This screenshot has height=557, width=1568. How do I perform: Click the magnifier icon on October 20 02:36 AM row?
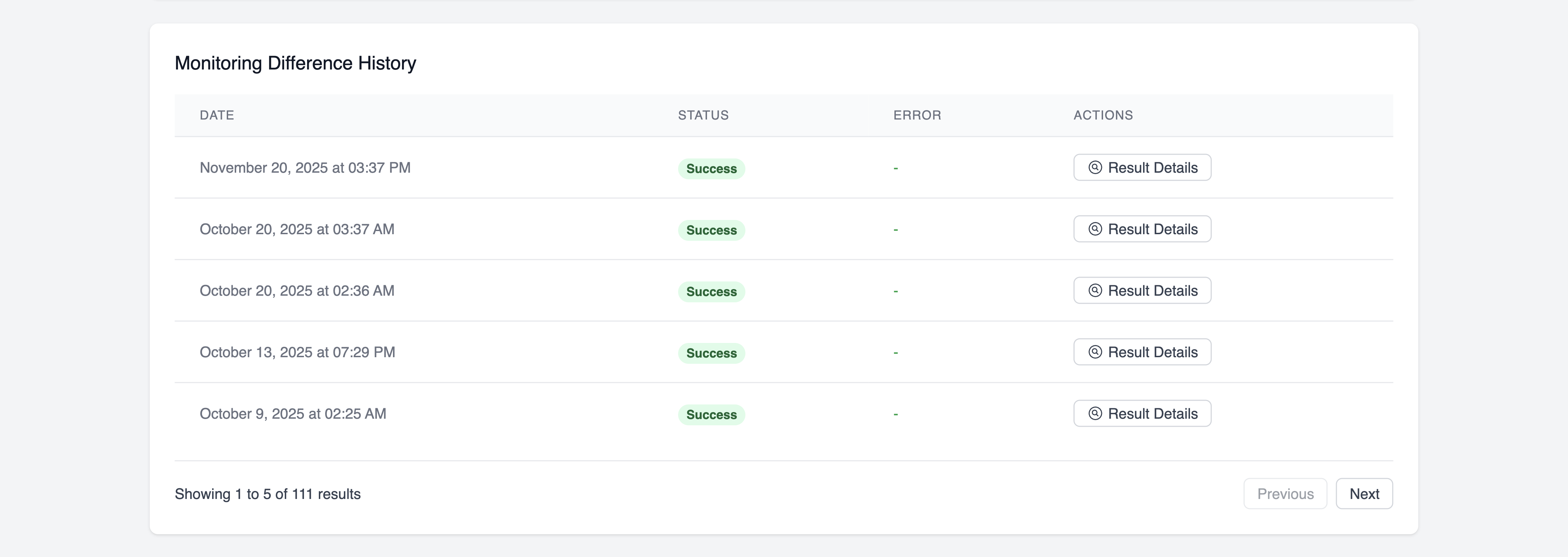coord(1095,290)
